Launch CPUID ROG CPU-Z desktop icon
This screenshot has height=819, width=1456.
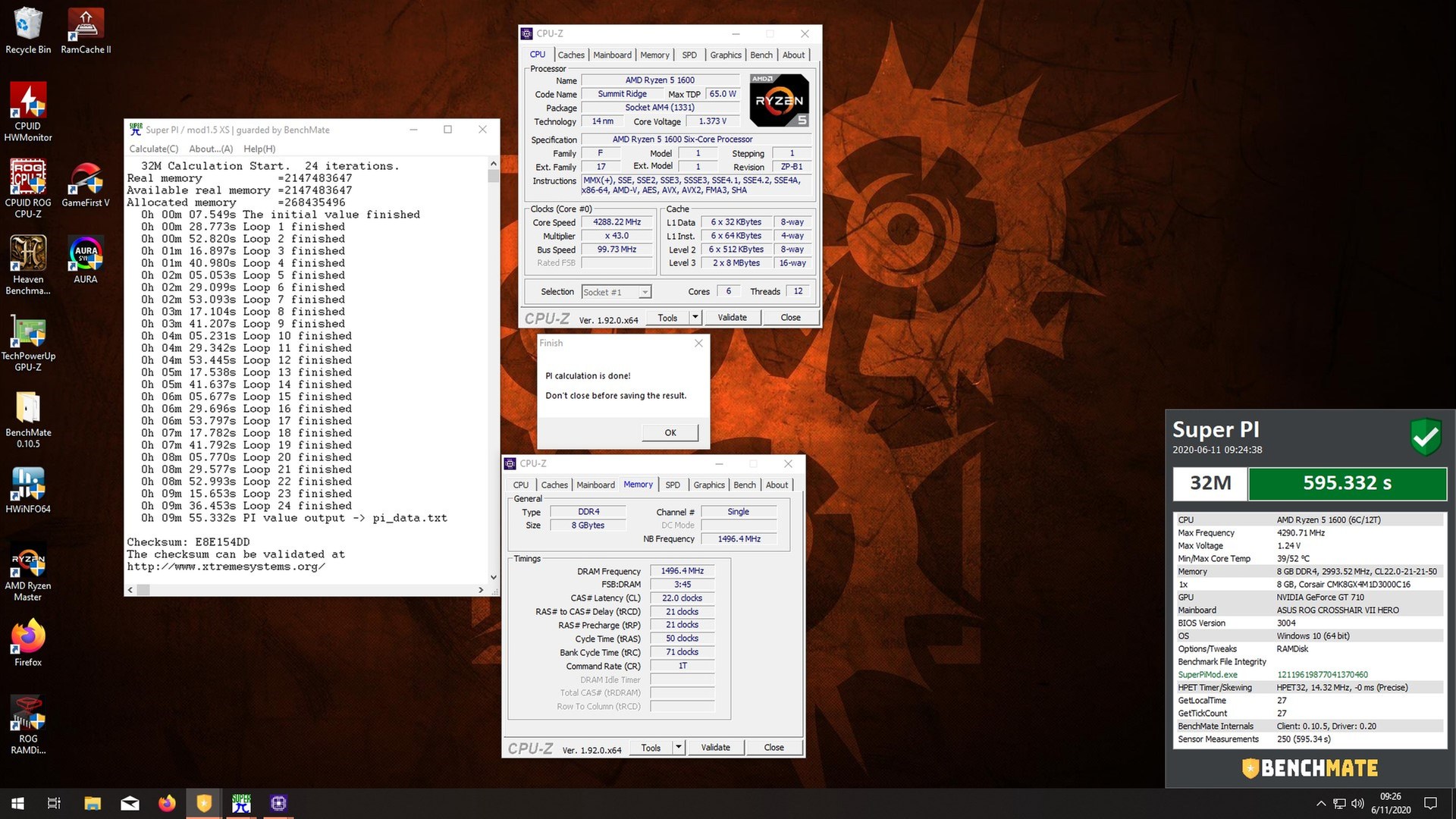pos(28,189)
